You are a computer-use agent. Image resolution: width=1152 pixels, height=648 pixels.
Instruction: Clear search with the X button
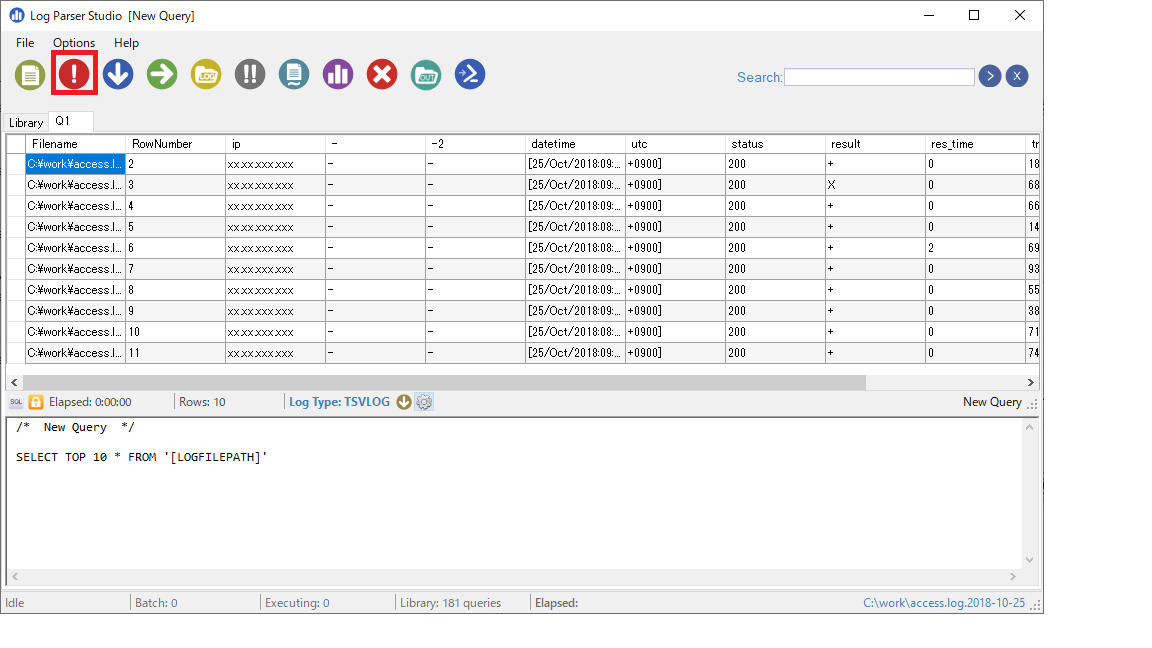pos(1017,76)
